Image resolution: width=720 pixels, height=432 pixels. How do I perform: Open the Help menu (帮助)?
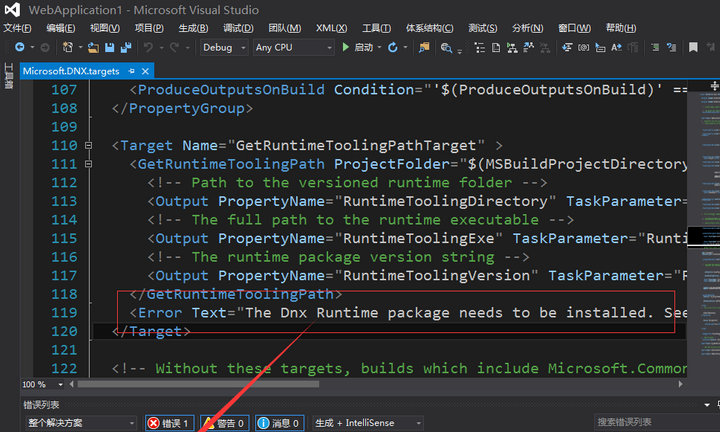(621, 28)
